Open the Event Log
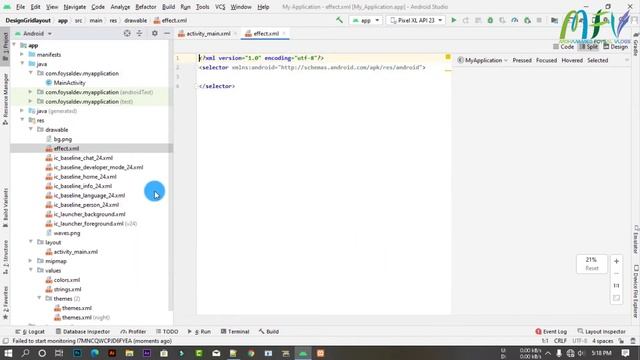Image resolution: width=640 pixels, height=360 pixels. pyautogui.click(x=551, y=331)
